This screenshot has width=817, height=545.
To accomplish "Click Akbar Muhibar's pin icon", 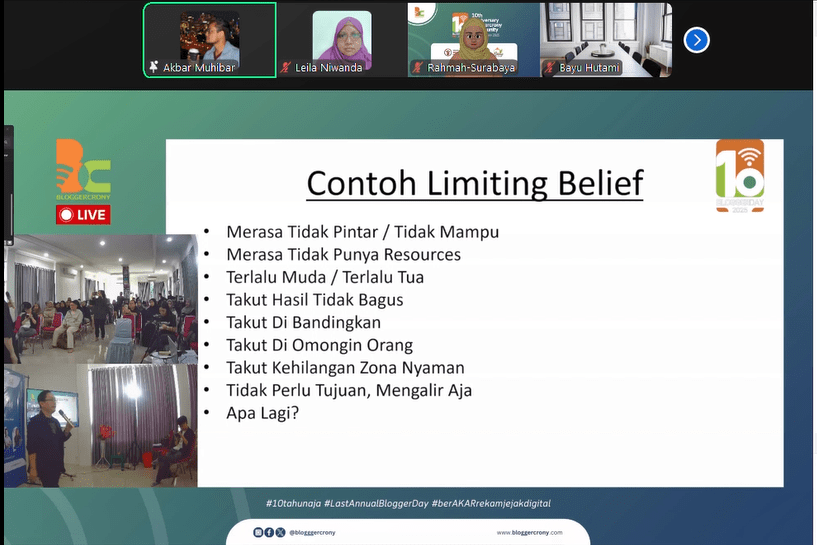I will coord(153,68).
